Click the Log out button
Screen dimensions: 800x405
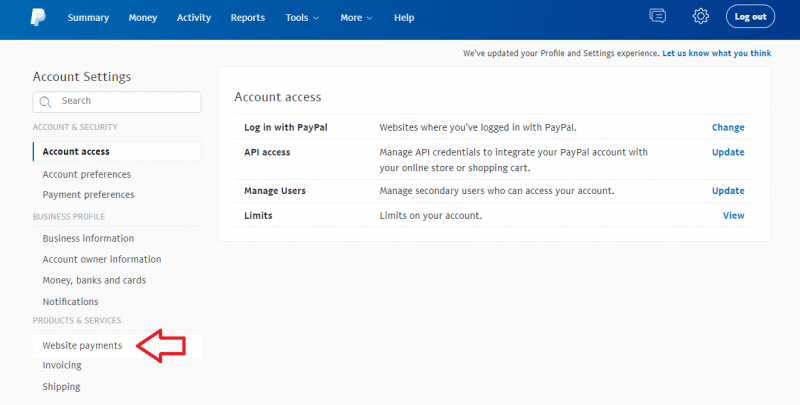click(750, 16)
